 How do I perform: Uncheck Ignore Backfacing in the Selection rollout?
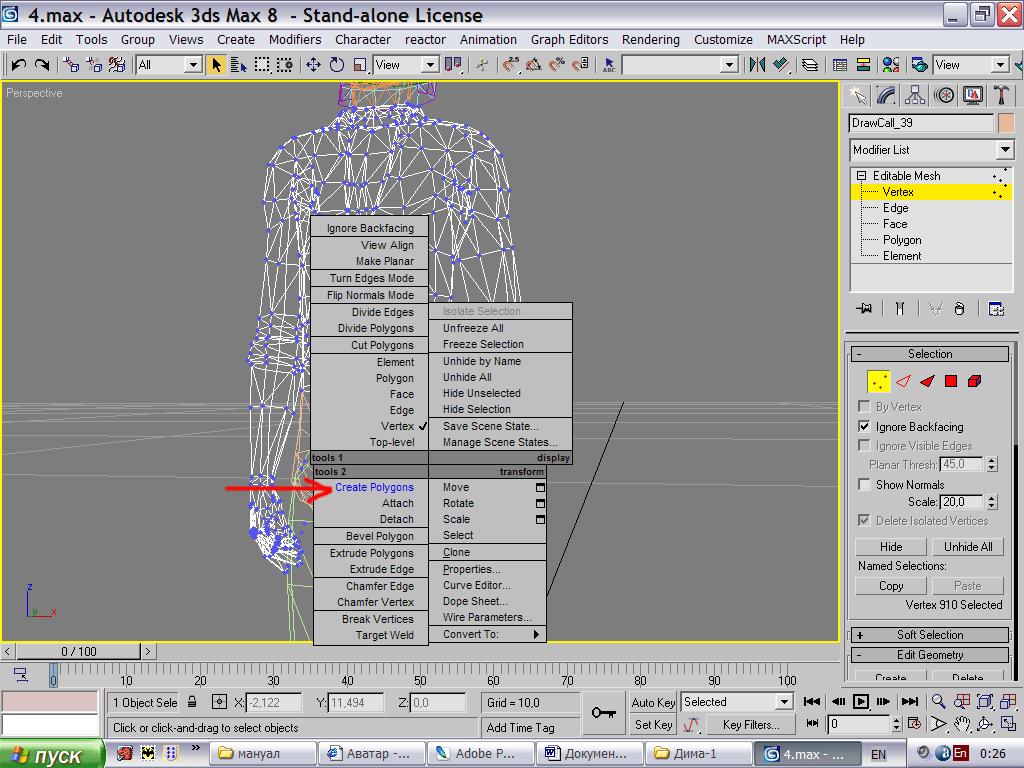864,426
